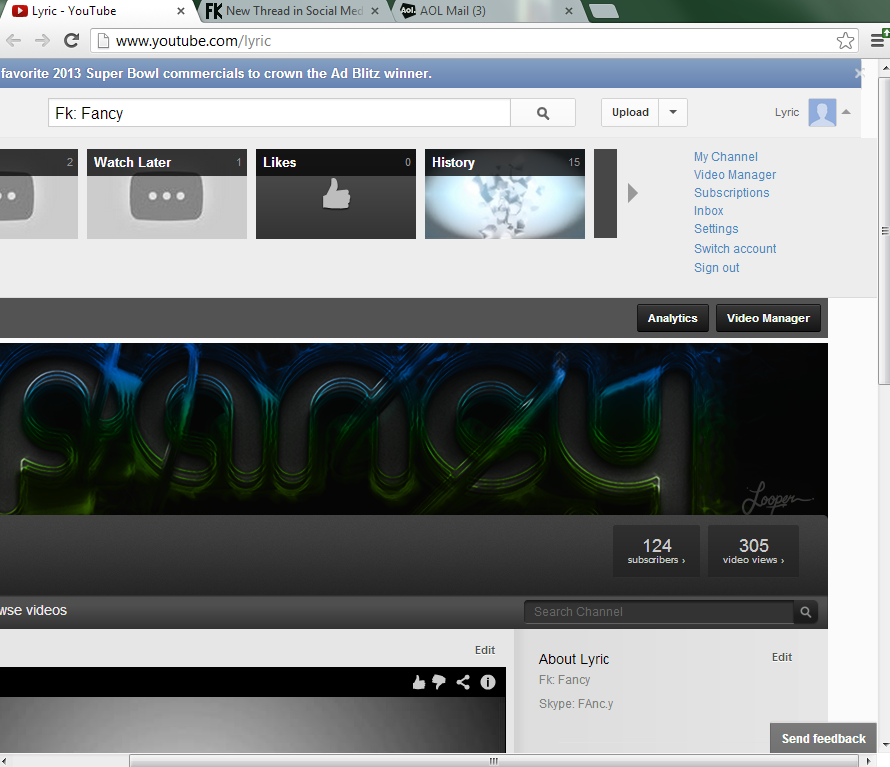Open channel Analytics button
The image size is (890, 767).
673,318
